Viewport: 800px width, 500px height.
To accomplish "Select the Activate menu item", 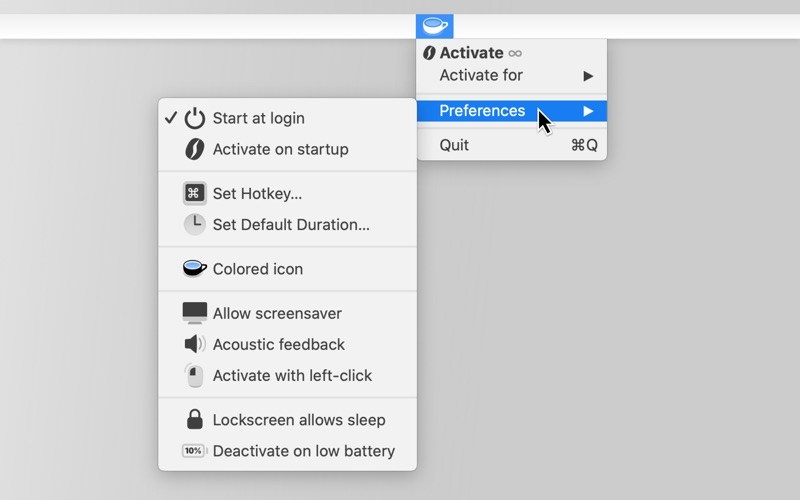I will (471, 53).
